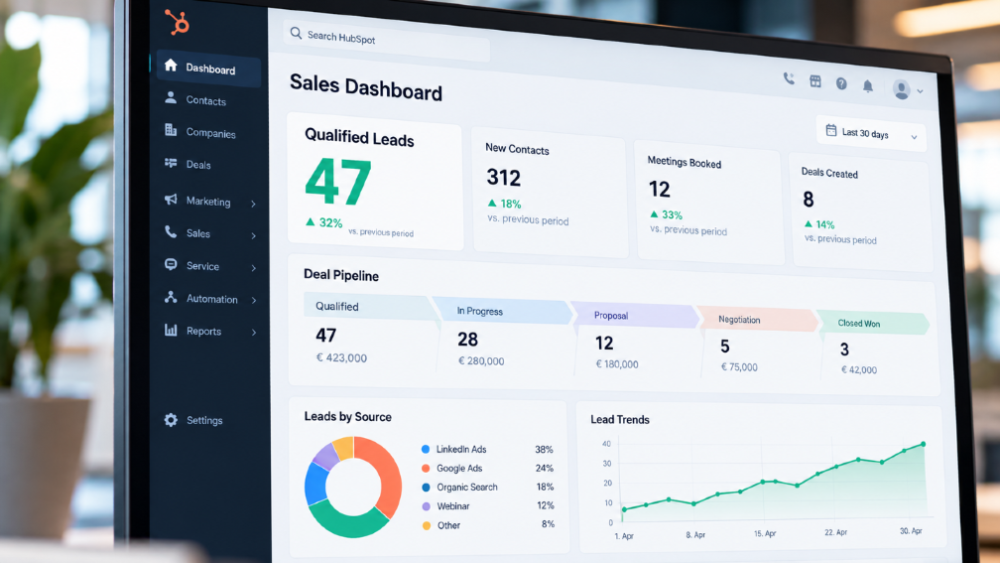Click the Service chat bubble icon
The width and height of the screenshot is (1000, 563).
pyautogui.click(x=170, y=264)
